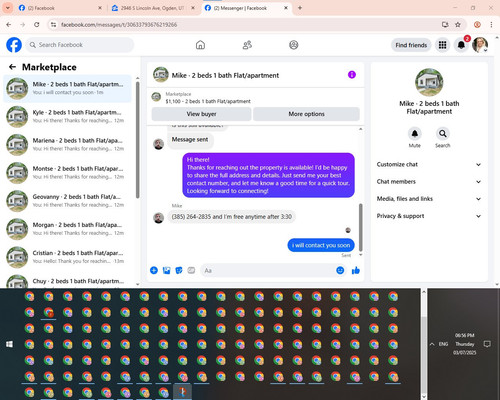Choose a GIF icon in composer
The height and width of the screenshot is (400, 500).
click(191, 270)
